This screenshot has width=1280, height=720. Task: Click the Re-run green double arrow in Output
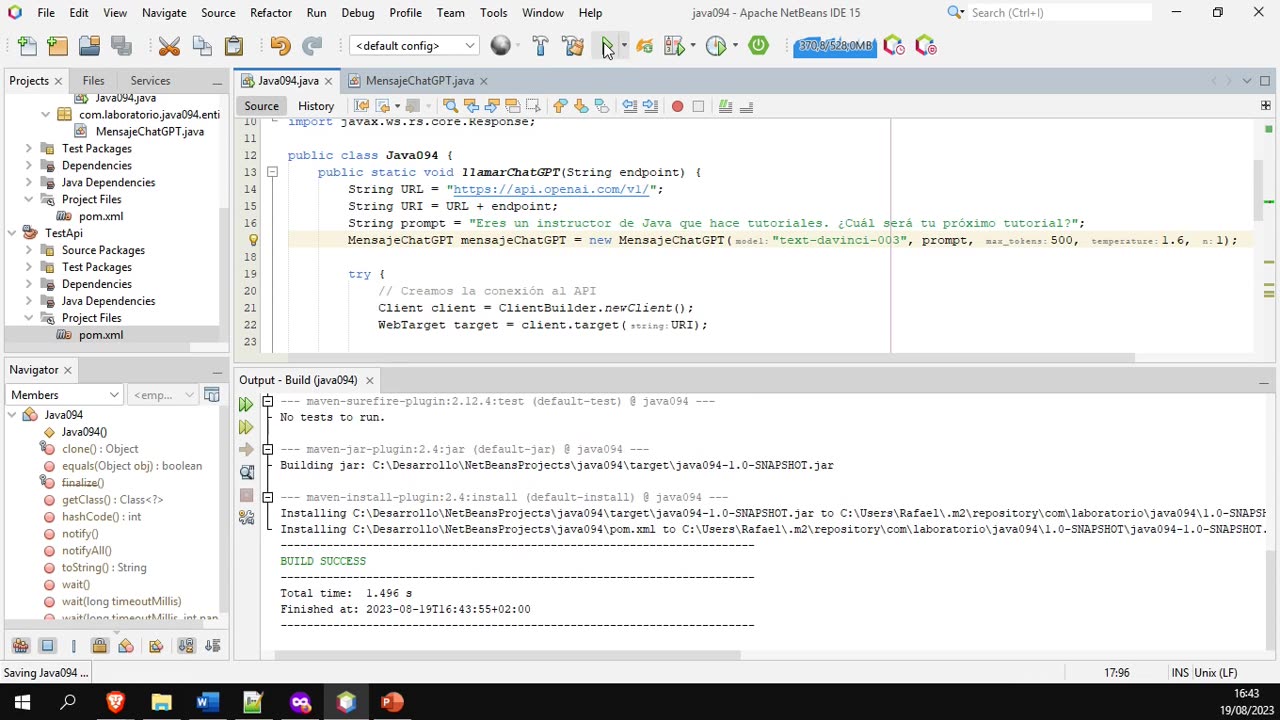pos(246,404)
